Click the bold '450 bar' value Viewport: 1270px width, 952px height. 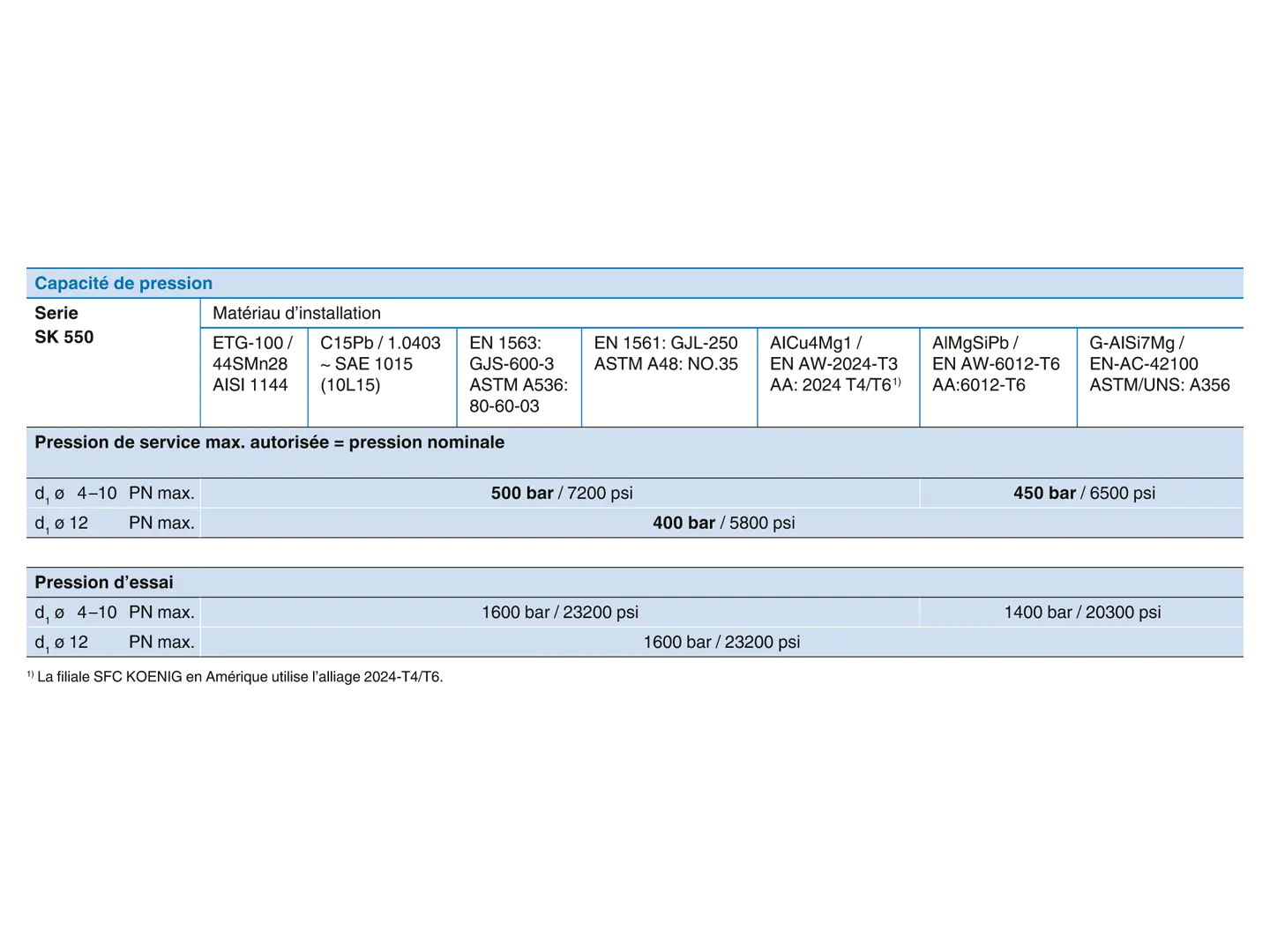pos(1044,494)
